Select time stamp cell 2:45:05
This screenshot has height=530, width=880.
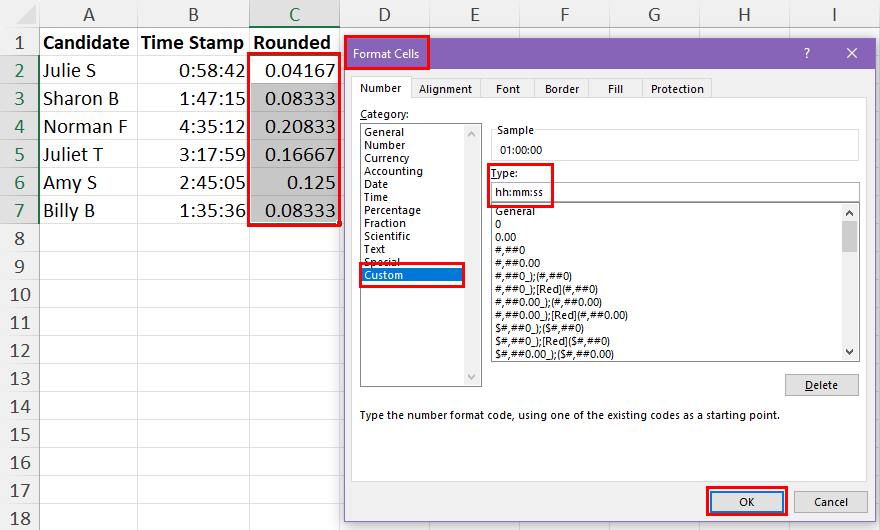[x=194, y=182]
